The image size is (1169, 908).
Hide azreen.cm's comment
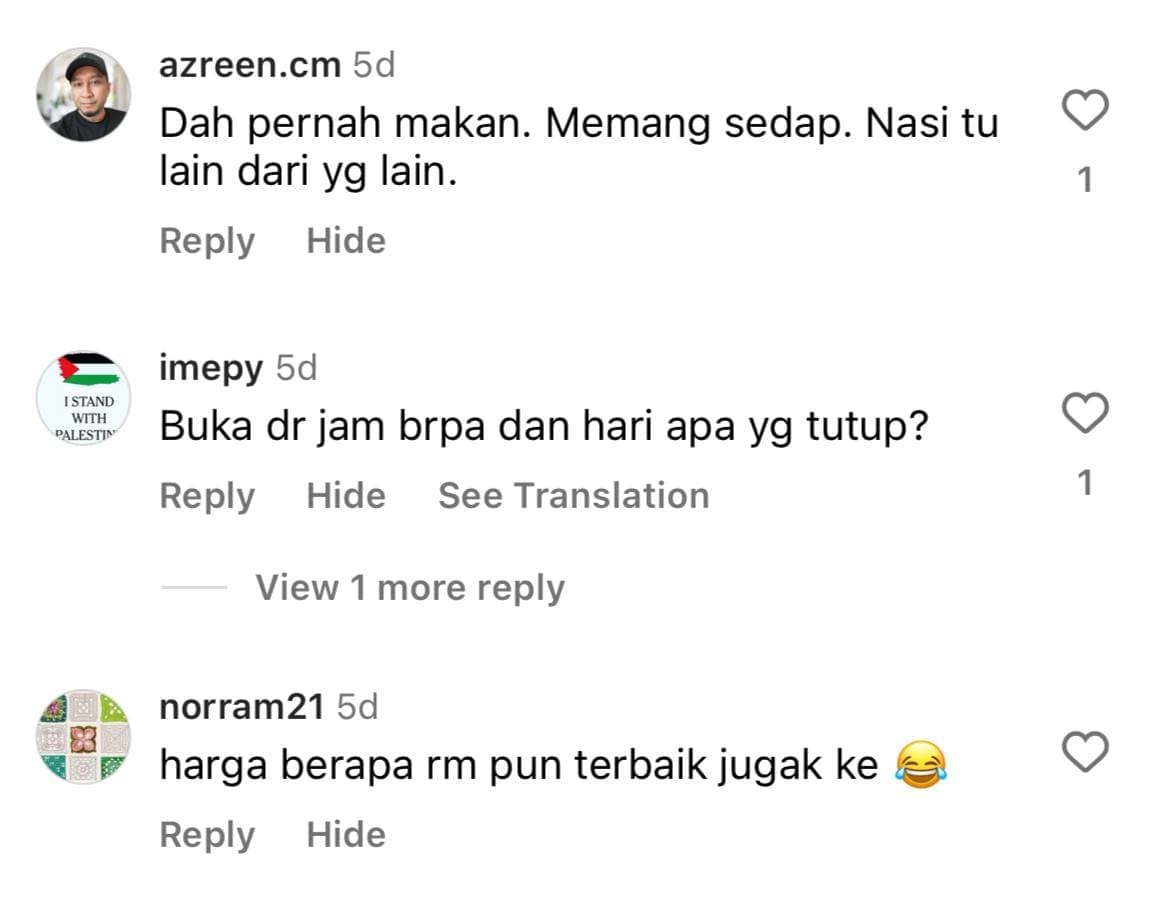tap(346, 241)
